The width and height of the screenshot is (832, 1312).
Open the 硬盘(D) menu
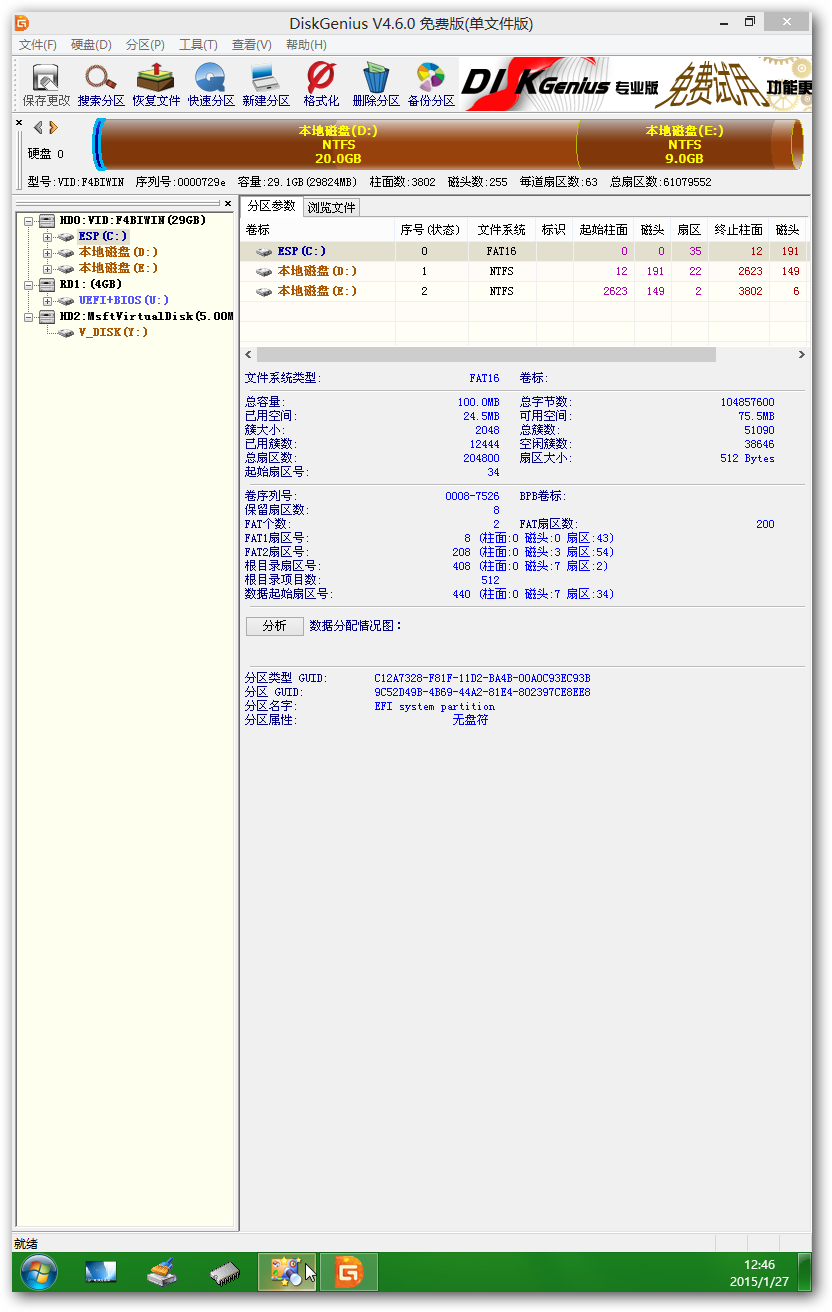[x=91, y=45]
